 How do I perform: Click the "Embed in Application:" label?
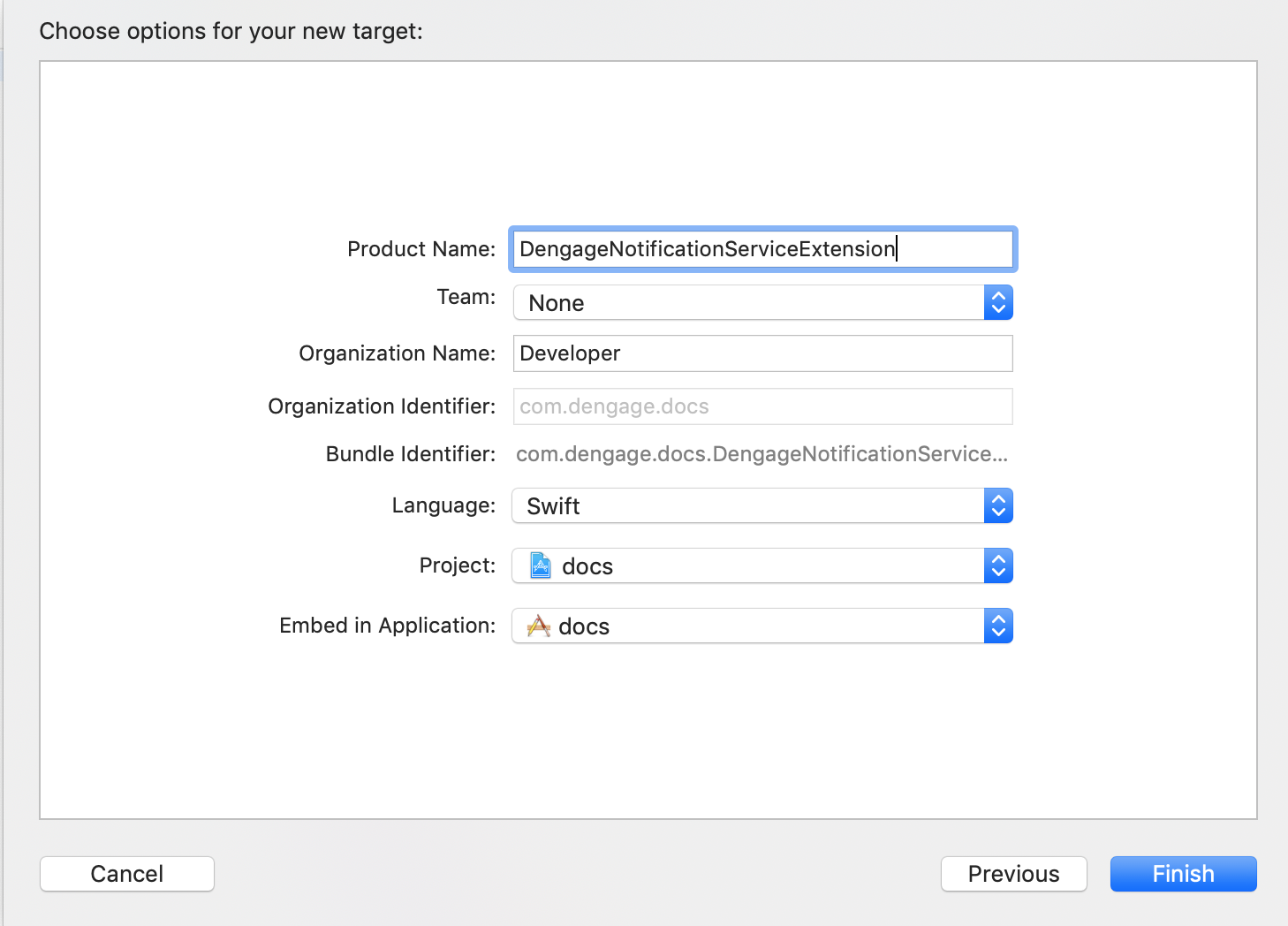coord(387,626)
